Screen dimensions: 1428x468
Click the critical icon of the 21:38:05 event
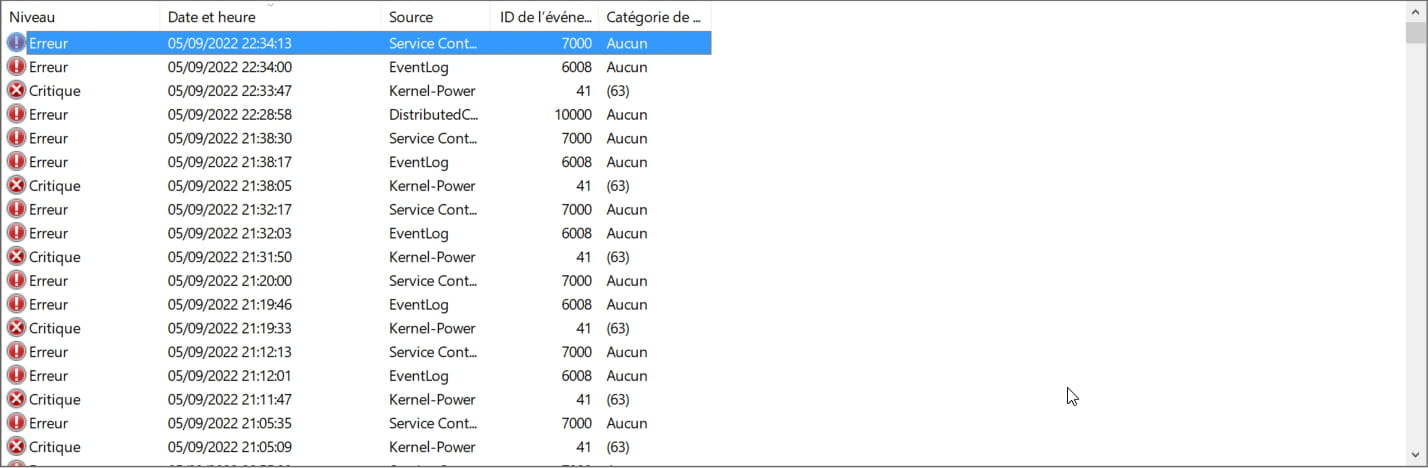(16, 185)
